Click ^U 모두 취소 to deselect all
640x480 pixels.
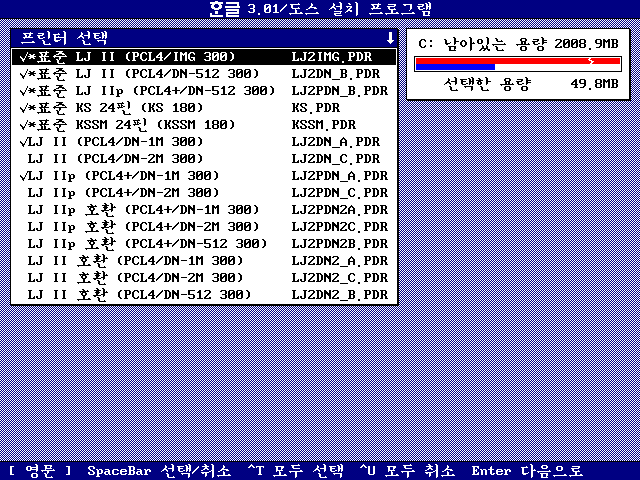click(407, 471)
